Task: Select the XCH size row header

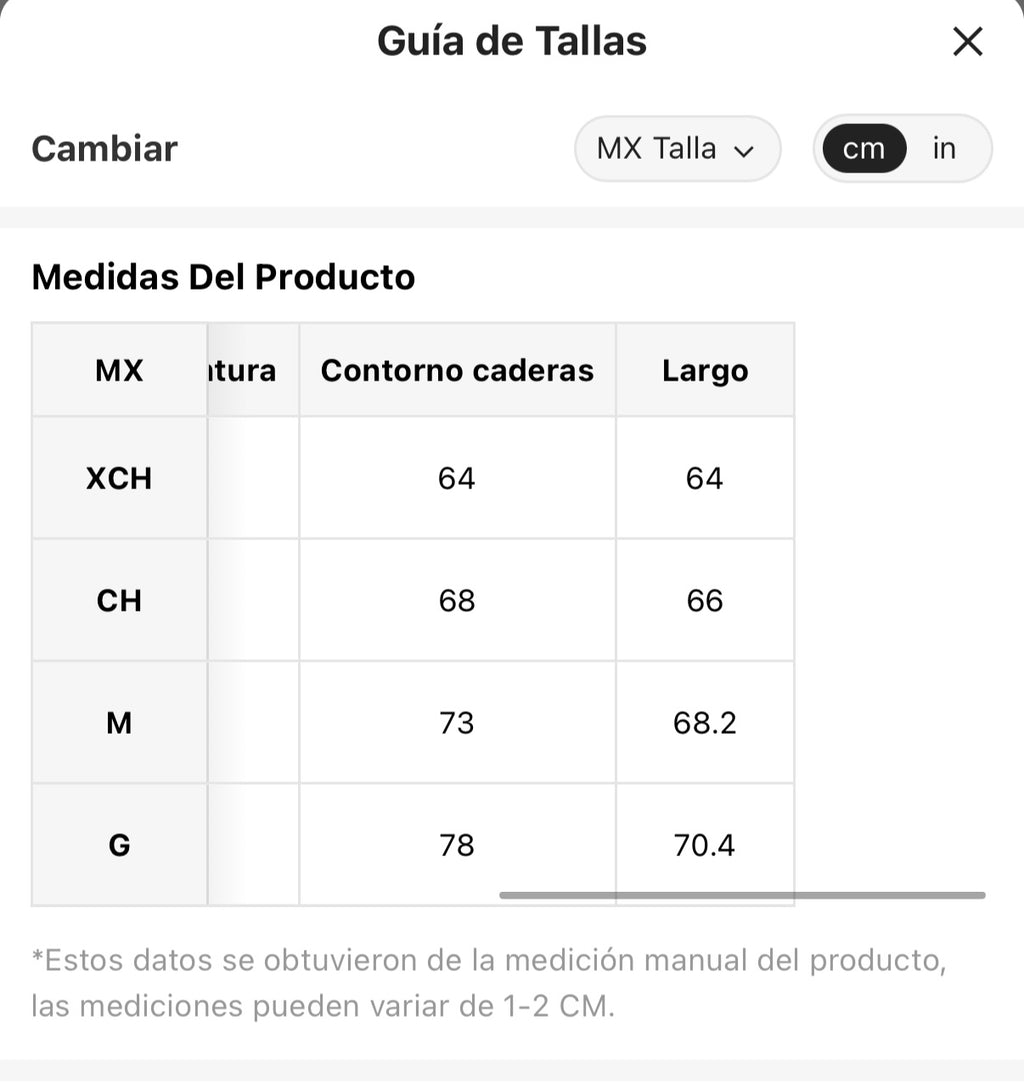Action: click(119, 478)
